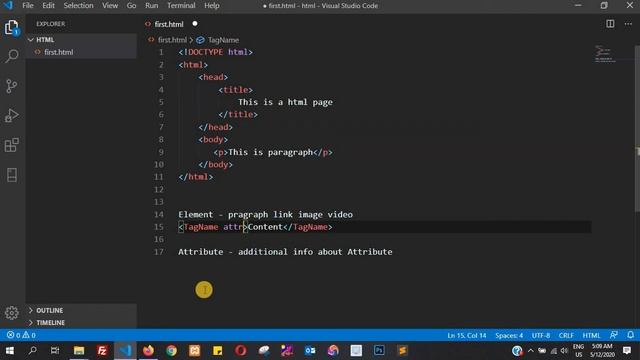Viewport: 640px width, 360px height.
Task: Open Outlook from the taskbar
Action: [310, 351]
